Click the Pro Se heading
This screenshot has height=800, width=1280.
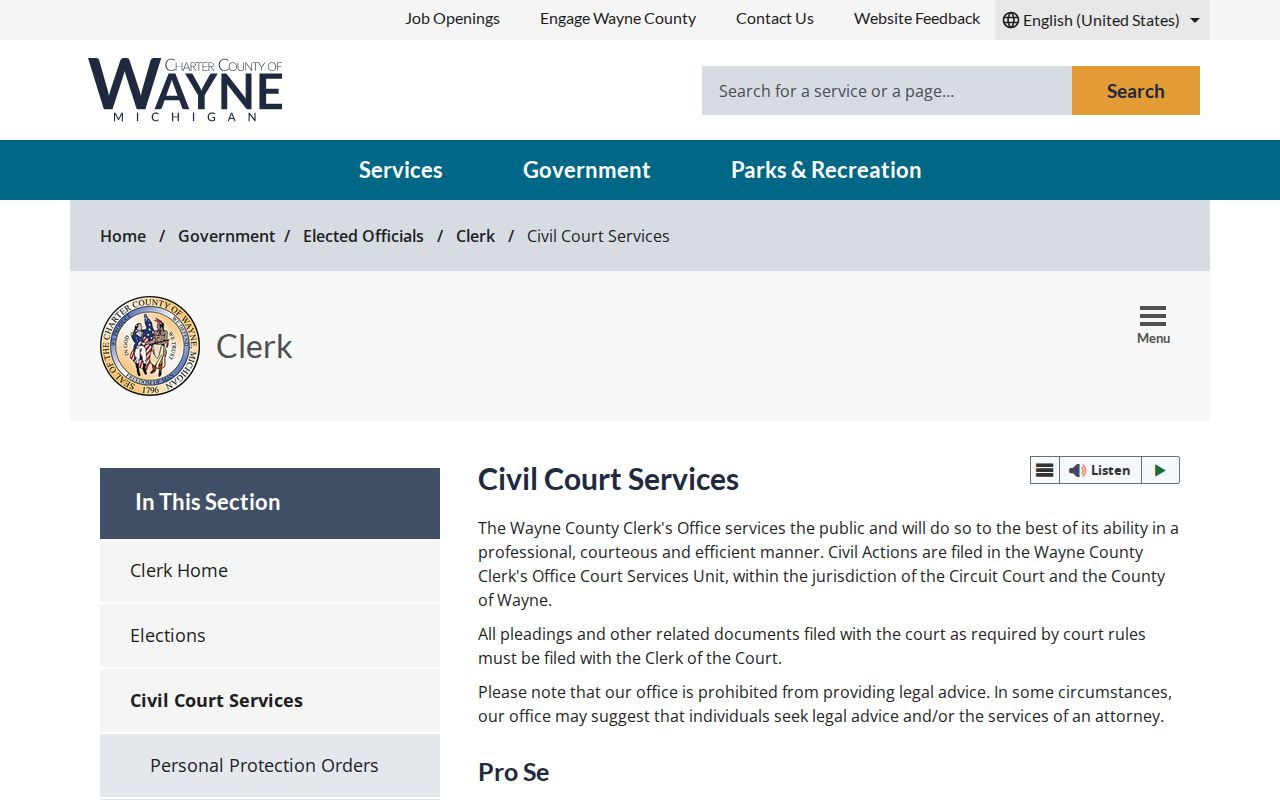pos(514,772)
